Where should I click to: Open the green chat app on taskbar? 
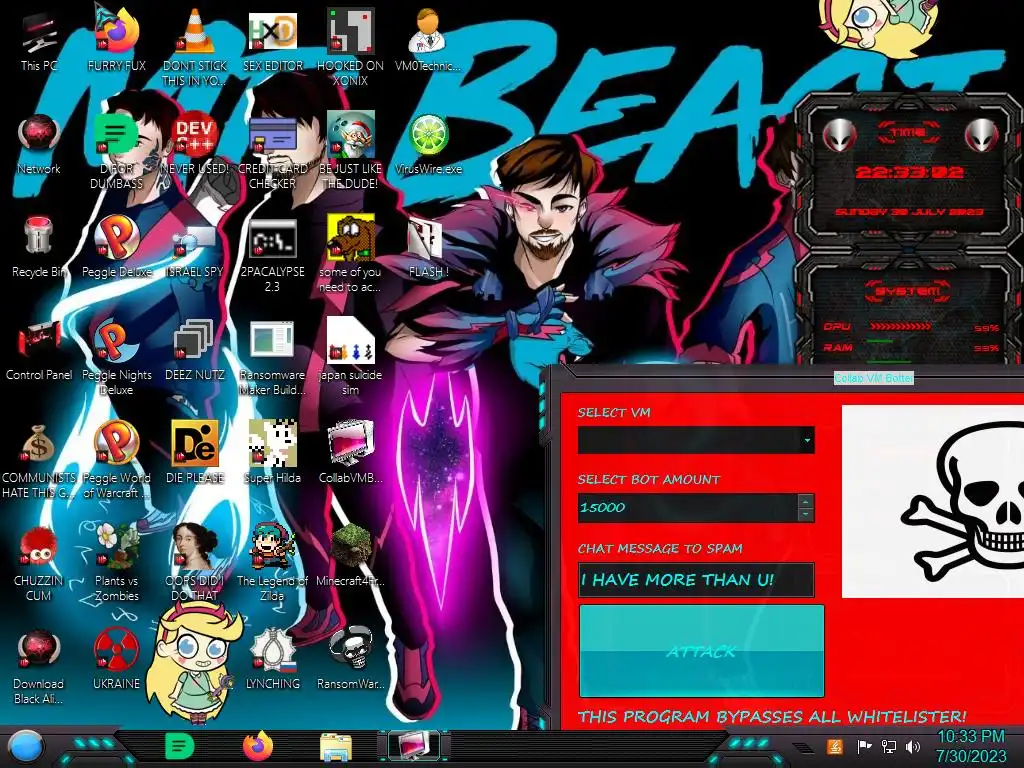[x=180, y=746]
